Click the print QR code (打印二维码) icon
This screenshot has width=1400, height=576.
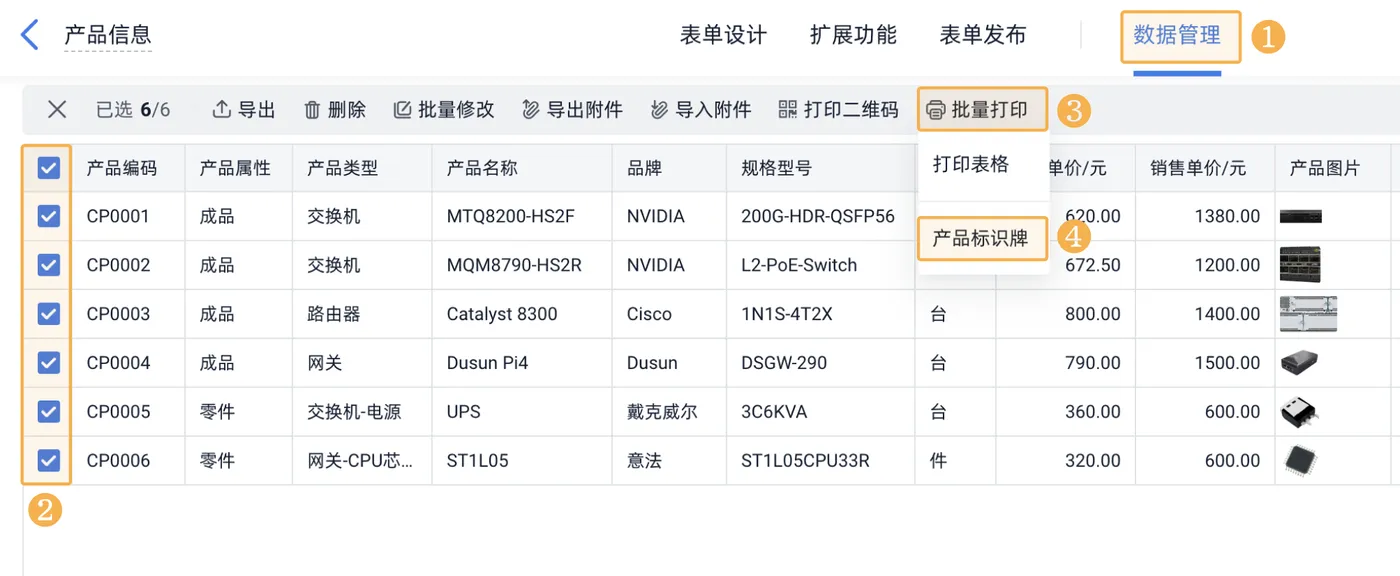pyautogui.click(x=788, y=110)
